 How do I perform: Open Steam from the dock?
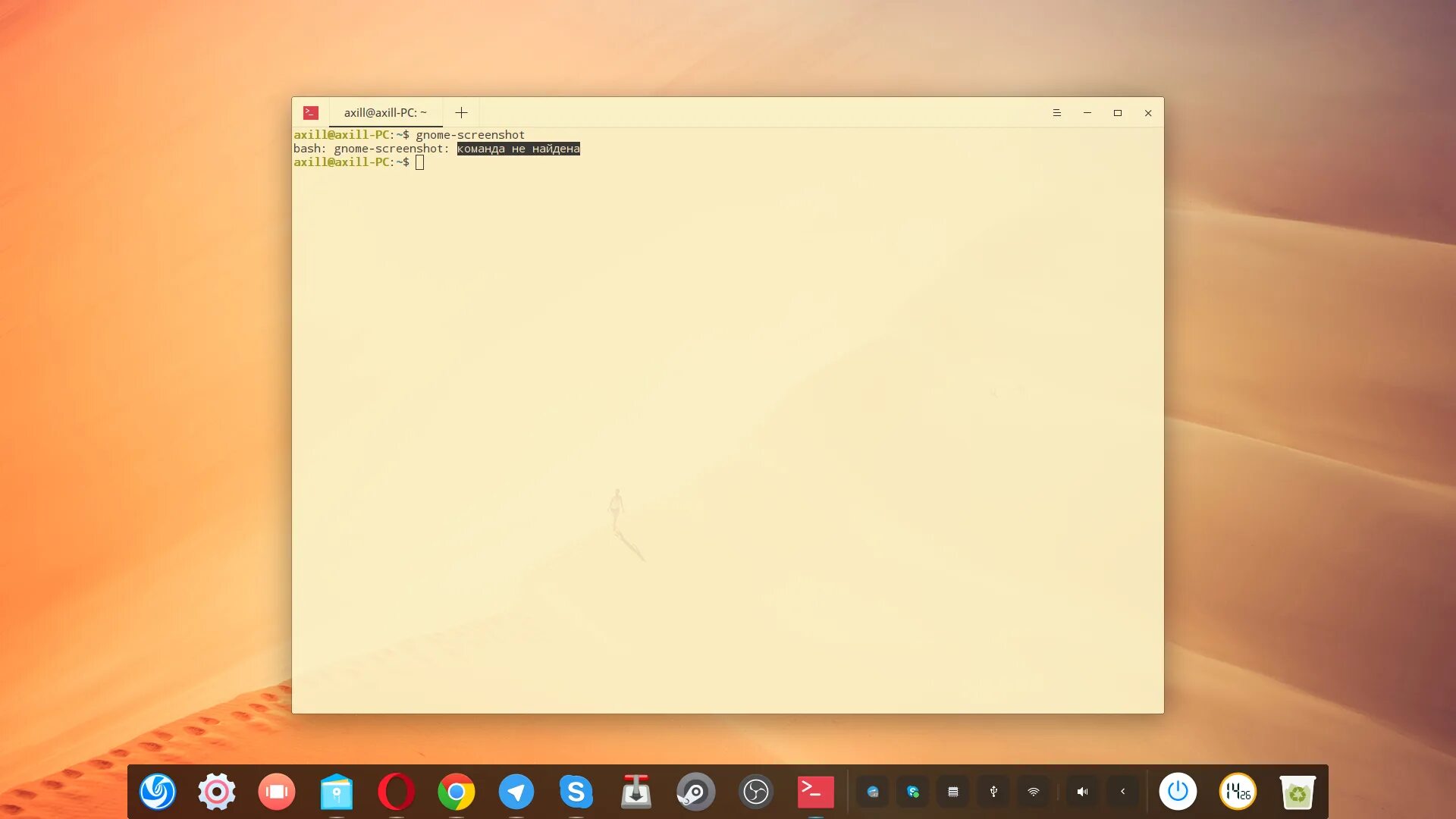(x=695, y=792)
